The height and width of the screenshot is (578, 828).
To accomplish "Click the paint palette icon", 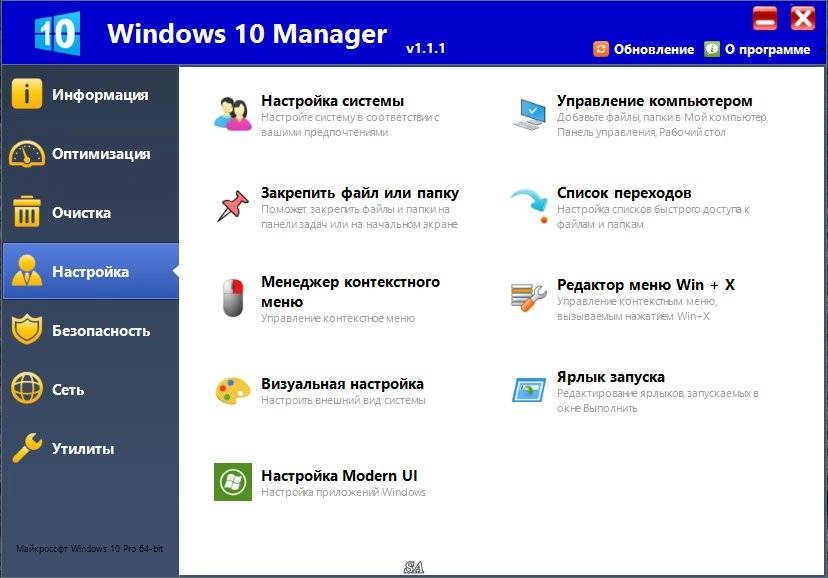I will pos(233,391).
